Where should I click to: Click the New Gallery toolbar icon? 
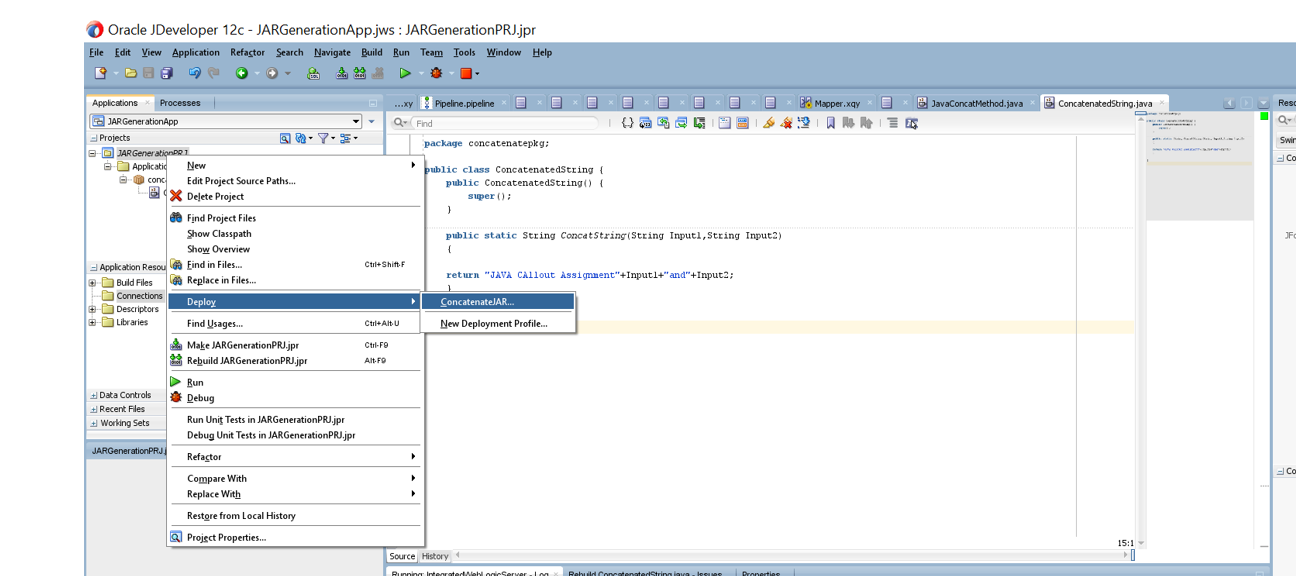[100, 73]
